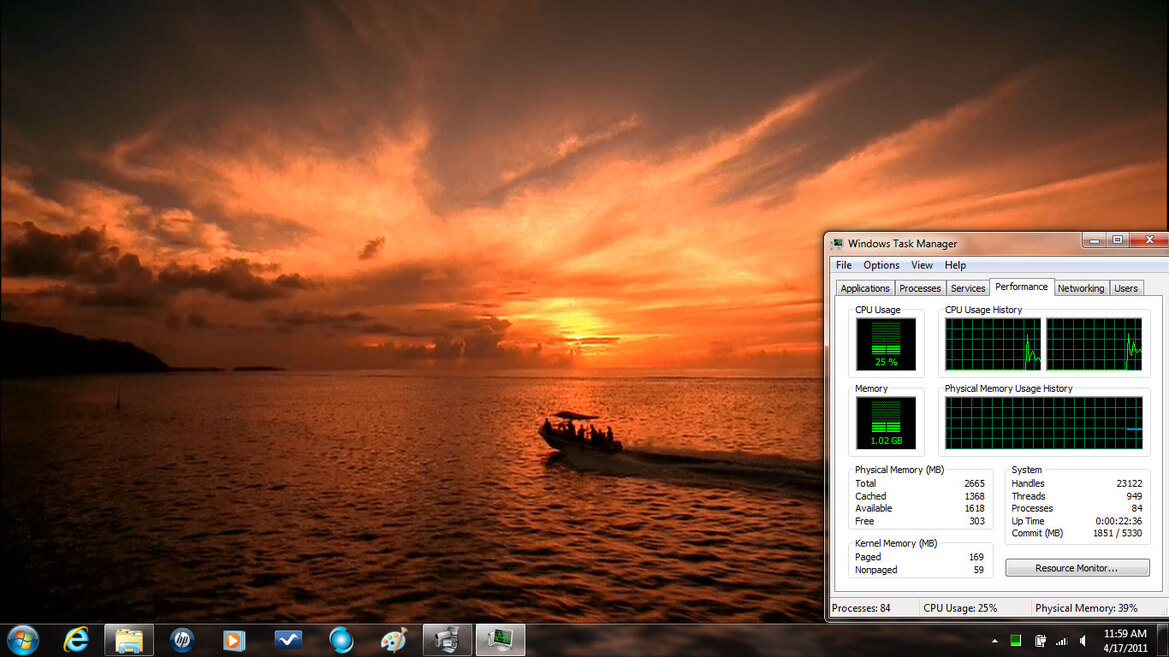Click the camcorder and printer taskbar icon

coord(447,640)
